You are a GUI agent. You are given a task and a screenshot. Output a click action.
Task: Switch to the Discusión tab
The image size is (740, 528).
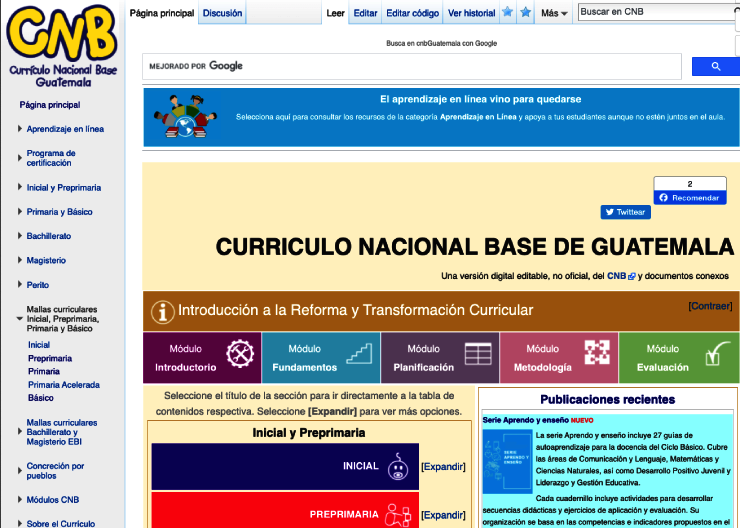[222, 13]
